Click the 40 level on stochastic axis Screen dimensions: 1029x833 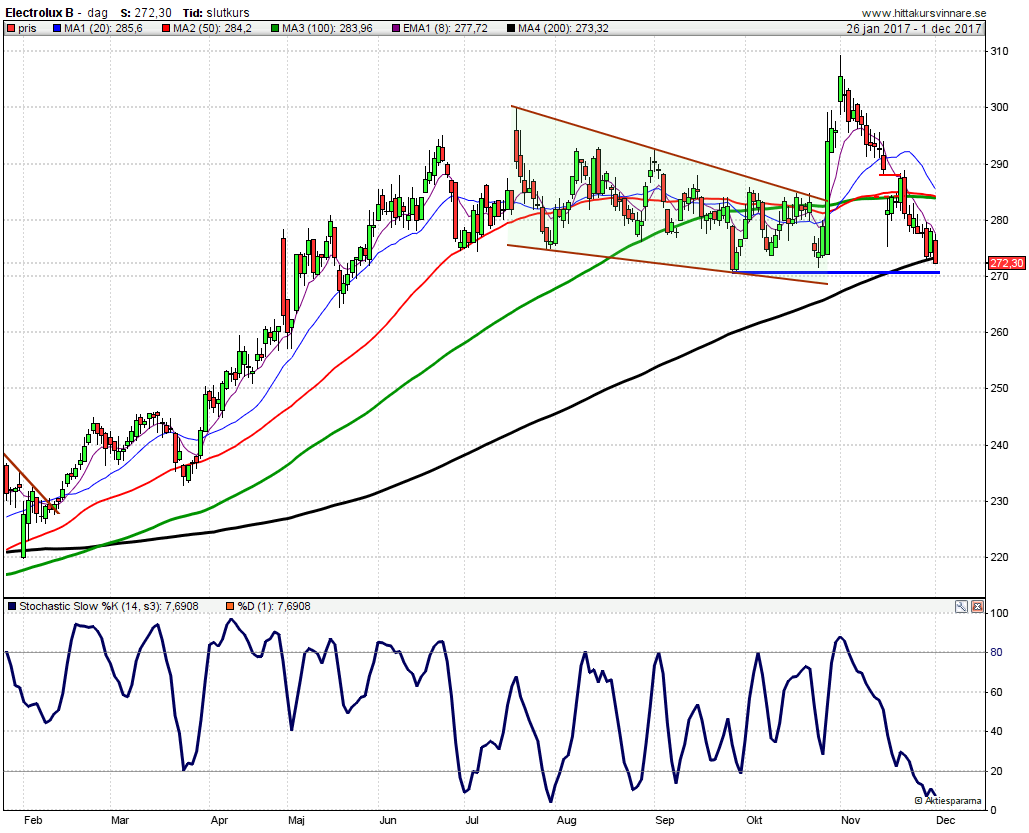click(996, 732)
